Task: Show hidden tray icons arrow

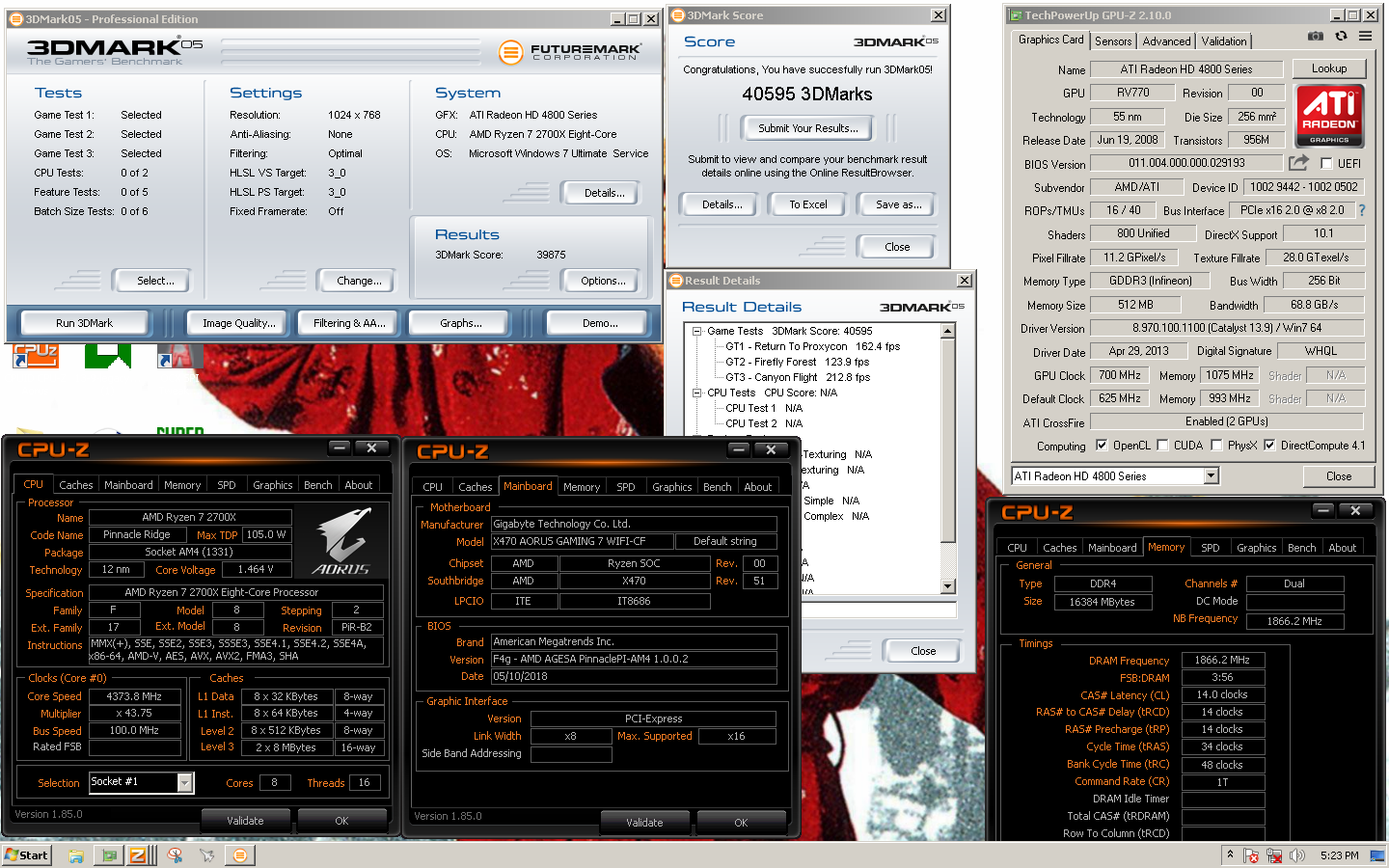Action: coord(1230,854)
